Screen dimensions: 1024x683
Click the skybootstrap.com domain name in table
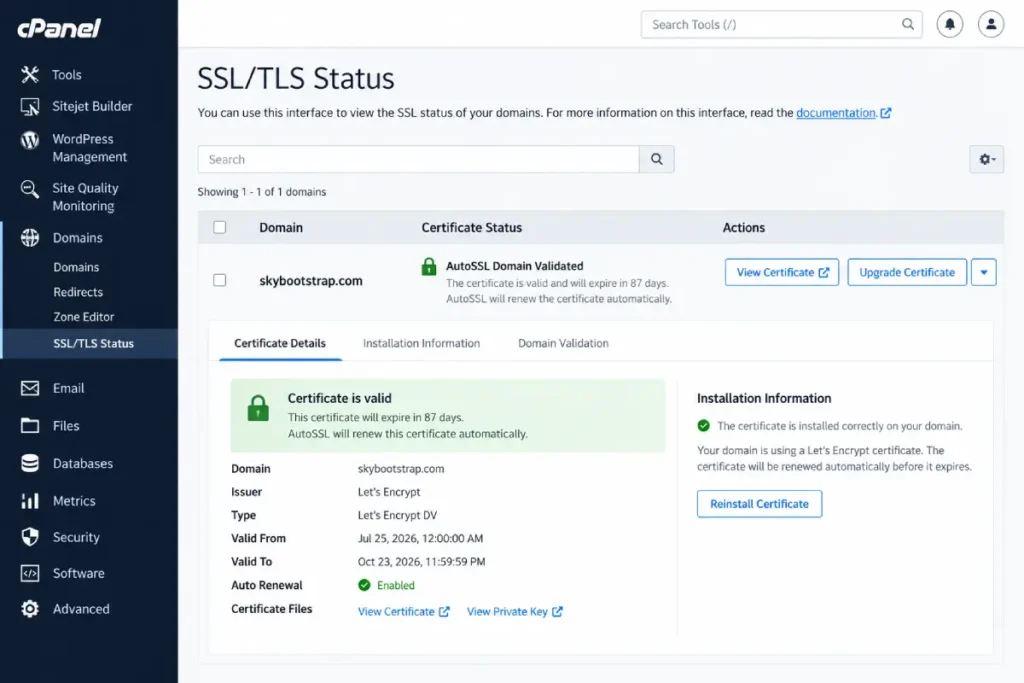[311, 281]
